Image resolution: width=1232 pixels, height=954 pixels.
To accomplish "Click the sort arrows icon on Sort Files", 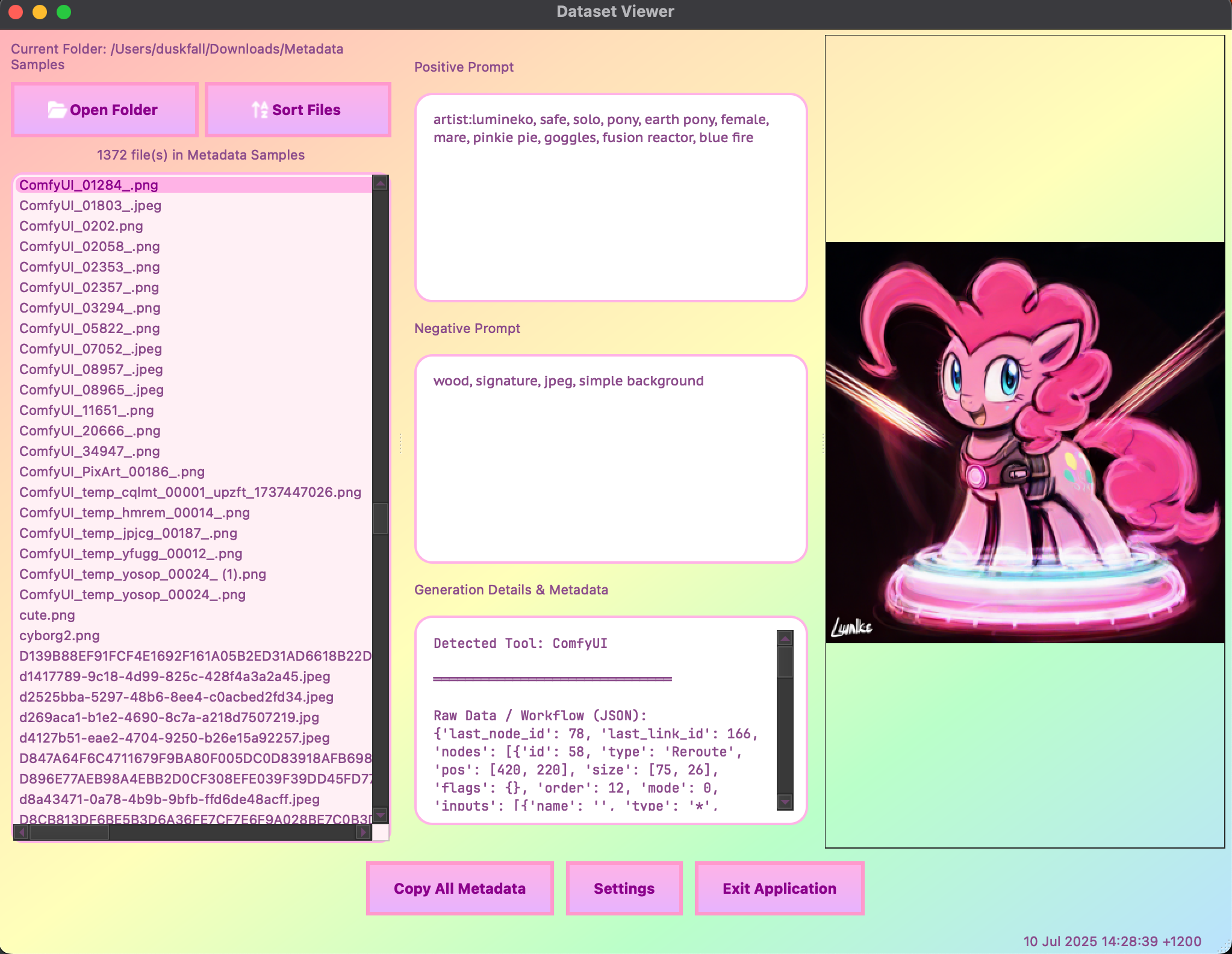I will (x=260, y=110).
